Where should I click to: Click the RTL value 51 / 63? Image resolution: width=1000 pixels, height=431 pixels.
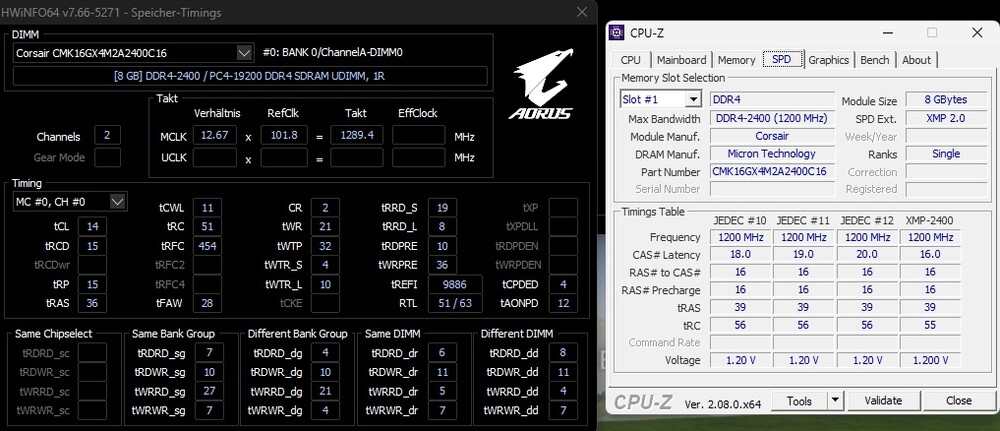pyautogui.click(x=455, y=303)
